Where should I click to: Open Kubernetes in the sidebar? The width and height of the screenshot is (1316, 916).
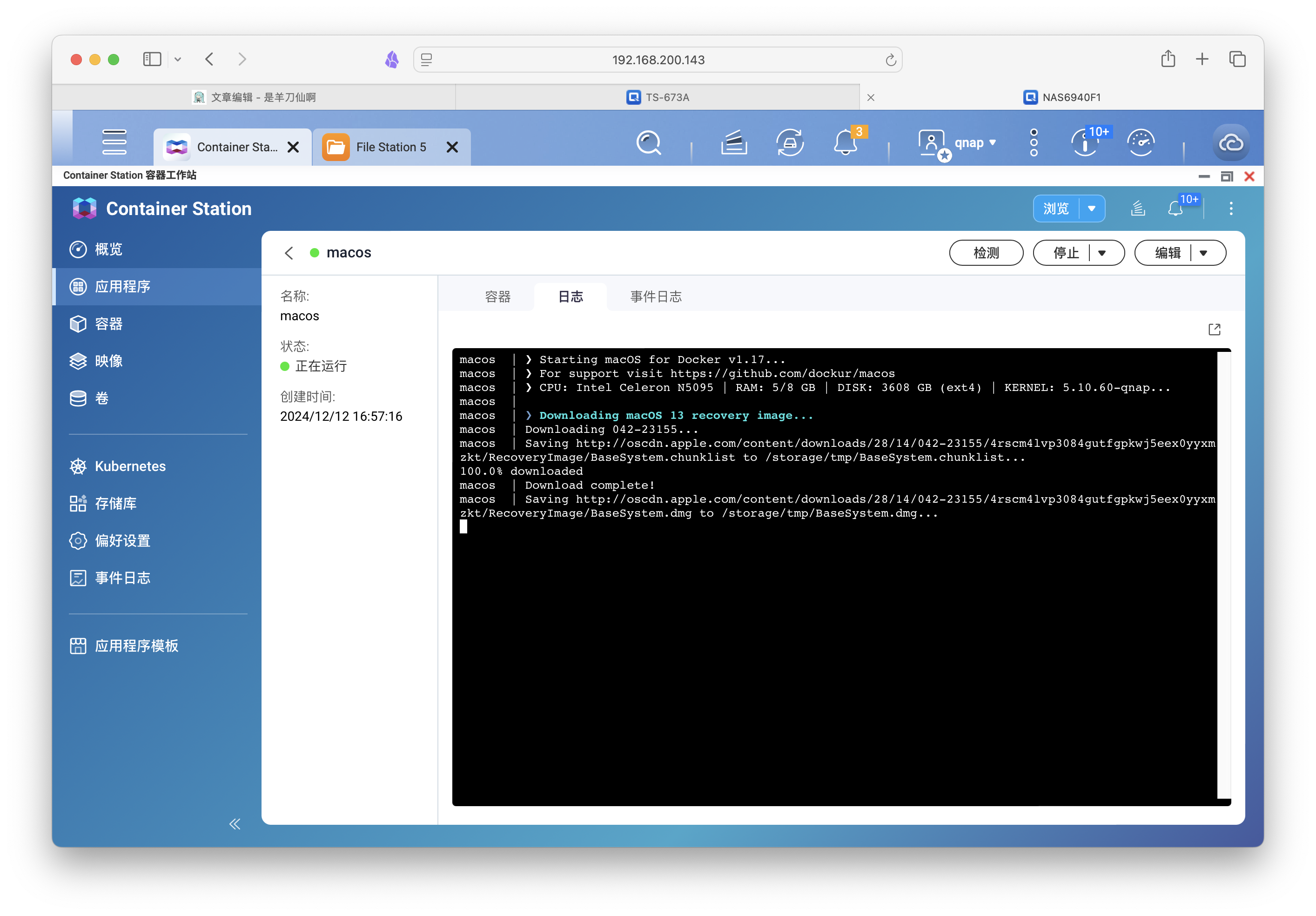pyautogui.click(x=156, y=466)
